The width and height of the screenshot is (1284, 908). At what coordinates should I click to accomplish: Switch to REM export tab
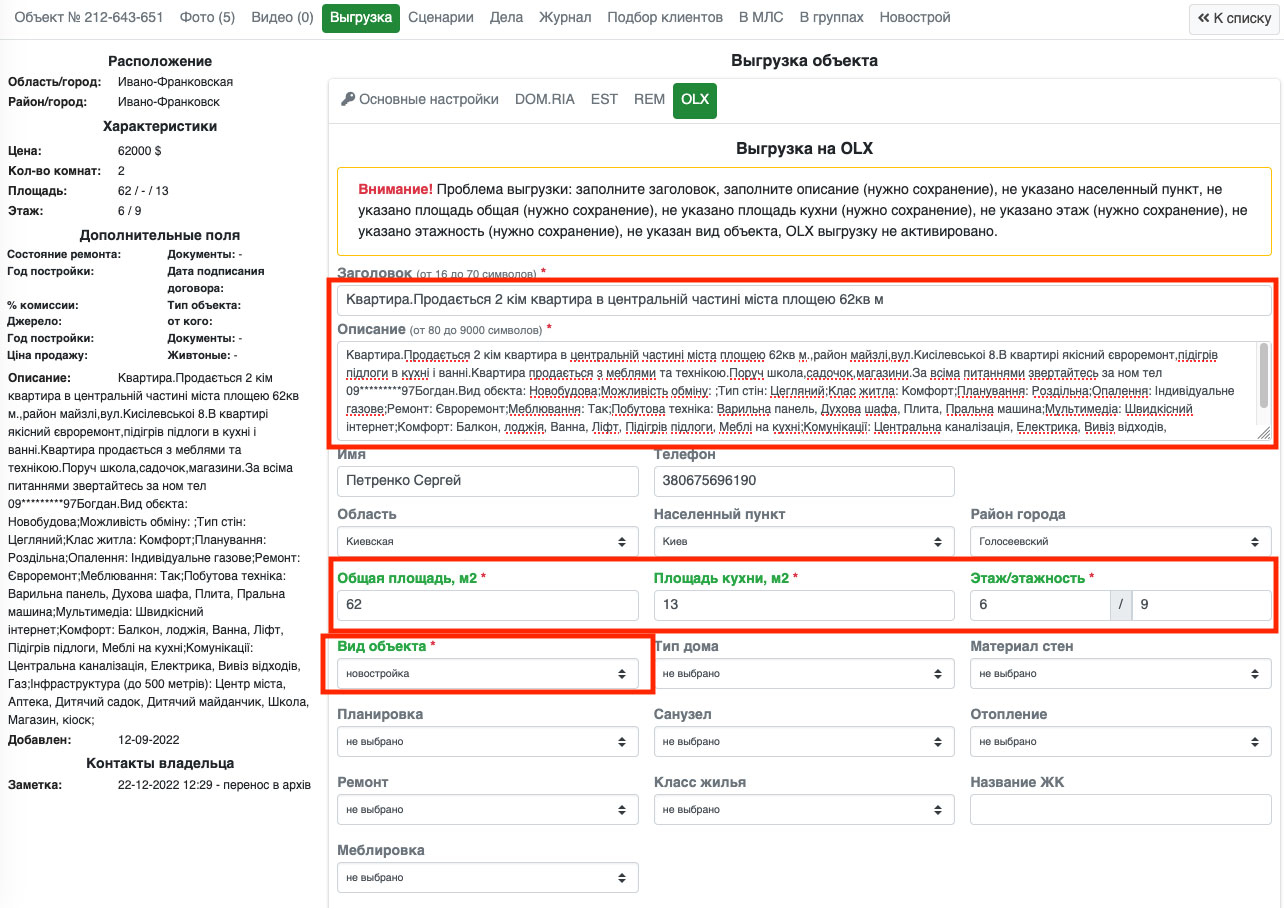[x=649, y=100]
